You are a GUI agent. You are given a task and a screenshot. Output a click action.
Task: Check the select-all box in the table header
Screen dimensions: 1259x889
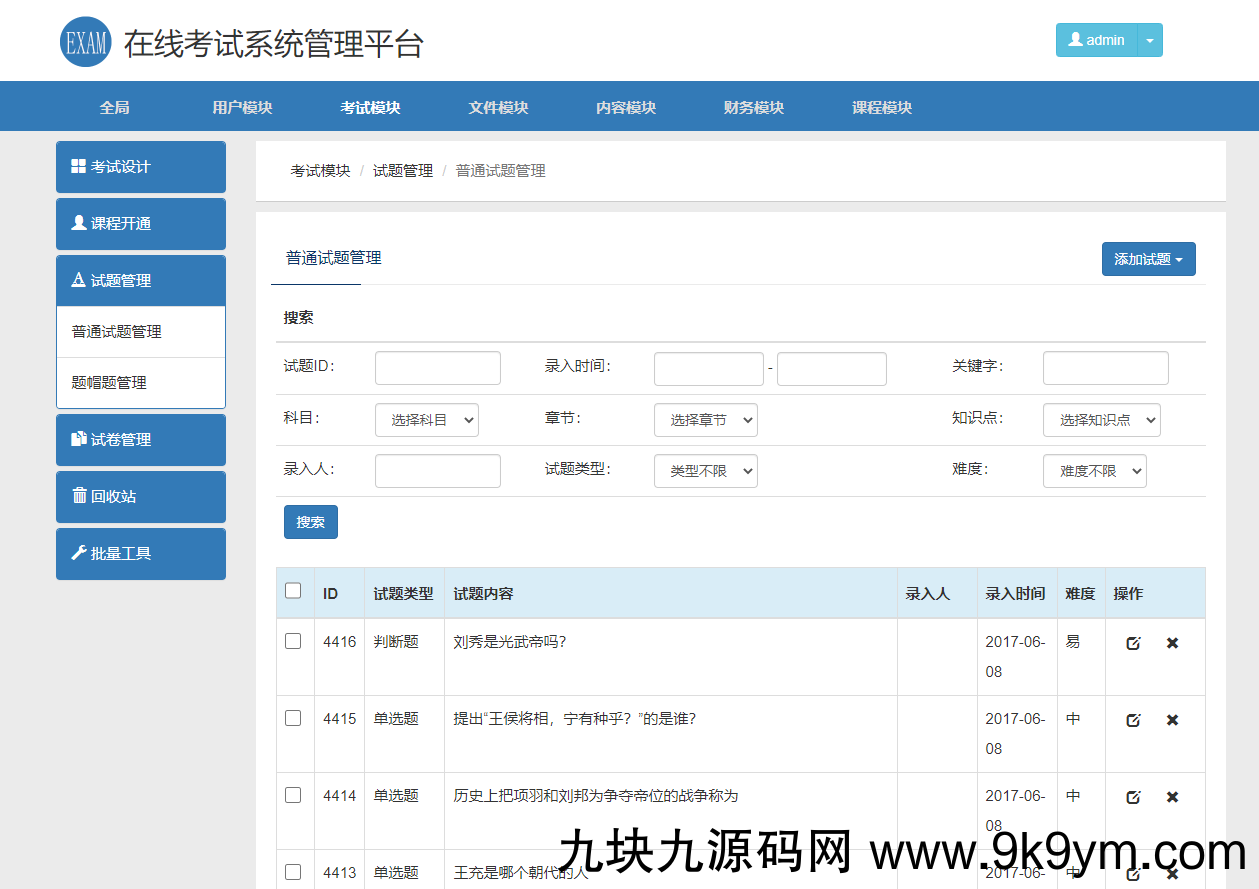click(x=293, y=591)
